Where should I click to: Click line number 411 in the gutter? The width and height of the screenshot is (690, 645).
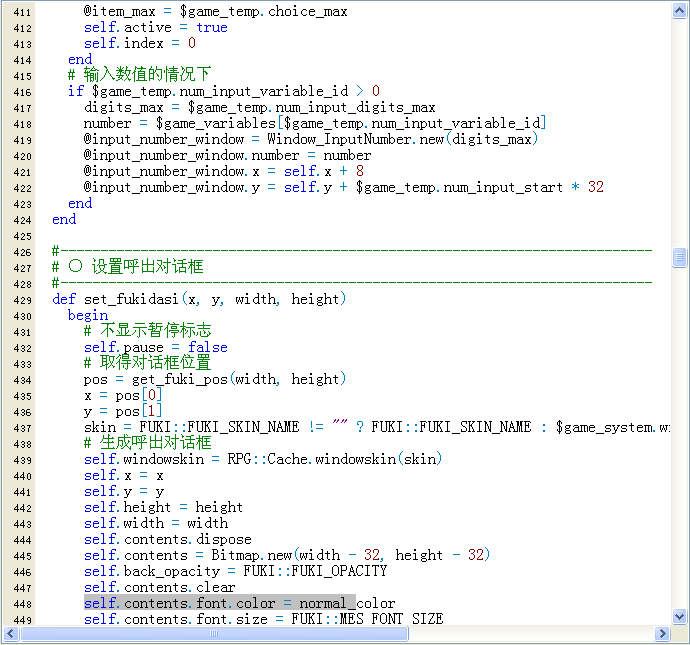[x=22, y=12]
